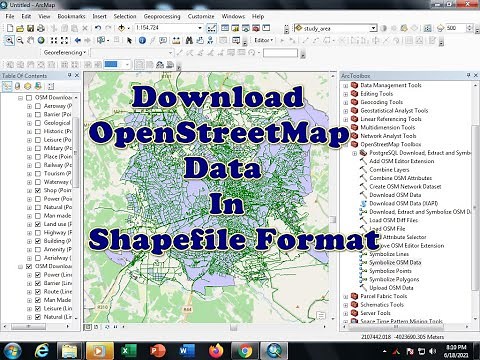Click the New Map File icon
Screen dimensions: 480x360
(x=10, y=28)
